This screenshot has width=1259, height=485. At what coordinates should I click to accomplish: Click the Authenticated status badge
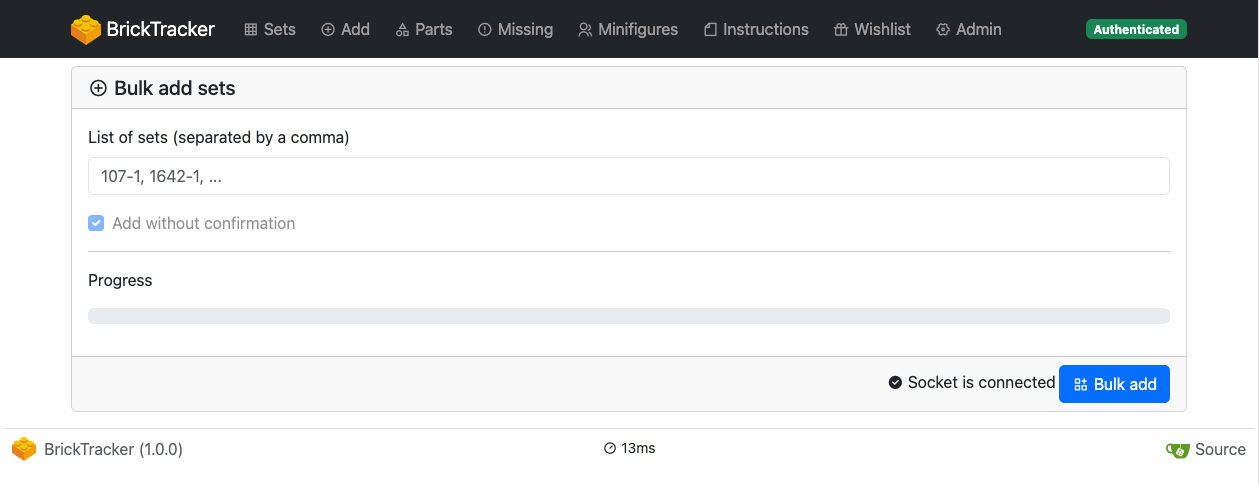(1136, 30)
